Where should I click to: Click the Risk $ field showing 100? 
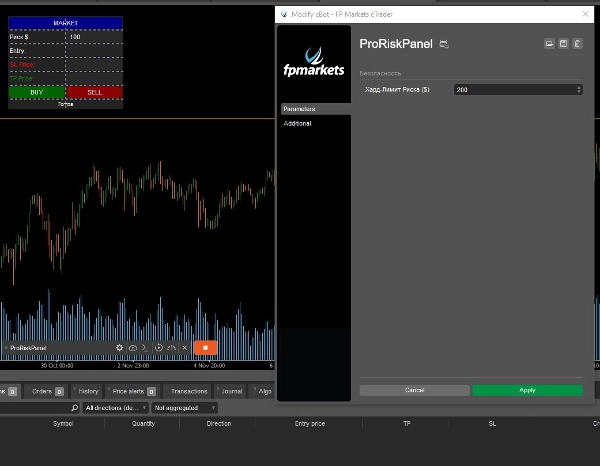point(95,37)
